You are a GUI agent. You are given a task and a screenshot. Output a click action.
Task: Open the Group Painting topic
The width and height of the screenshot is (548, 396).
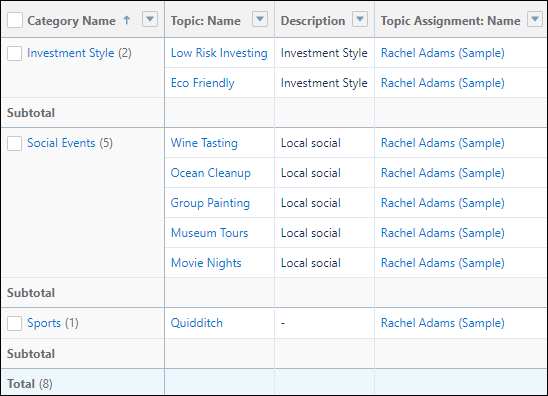click(x=210, y=203)
